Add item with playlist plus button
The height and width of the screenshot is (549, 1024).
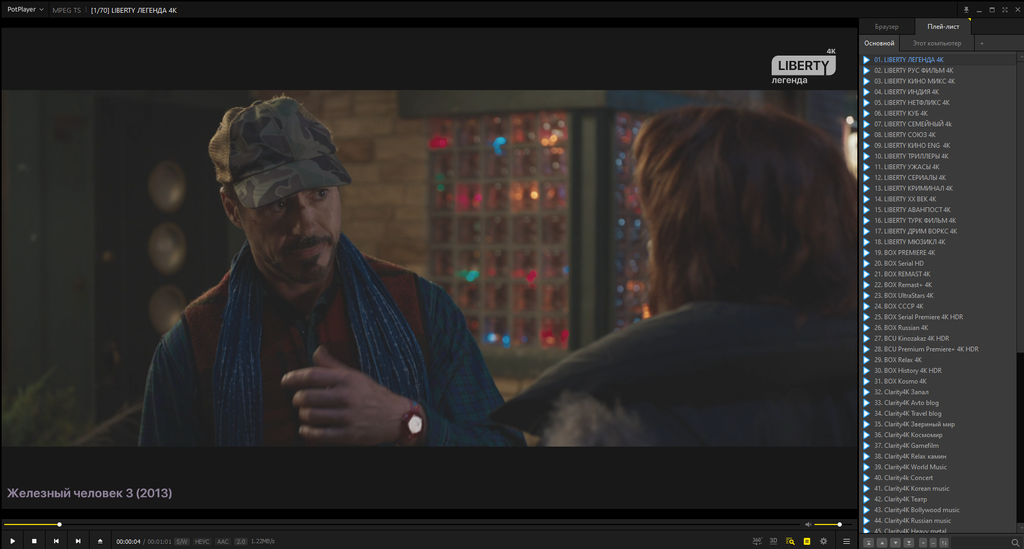click(x=923, y=542)
